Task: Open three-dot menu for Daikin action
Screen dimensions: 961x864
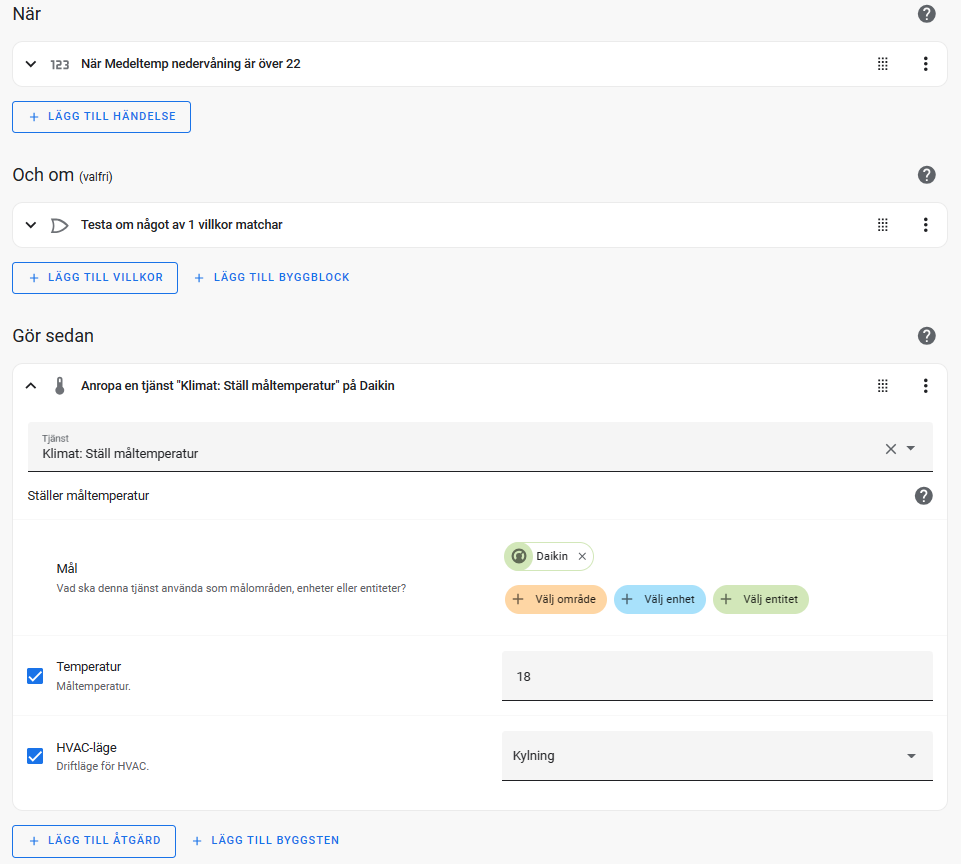Action: 925,385
